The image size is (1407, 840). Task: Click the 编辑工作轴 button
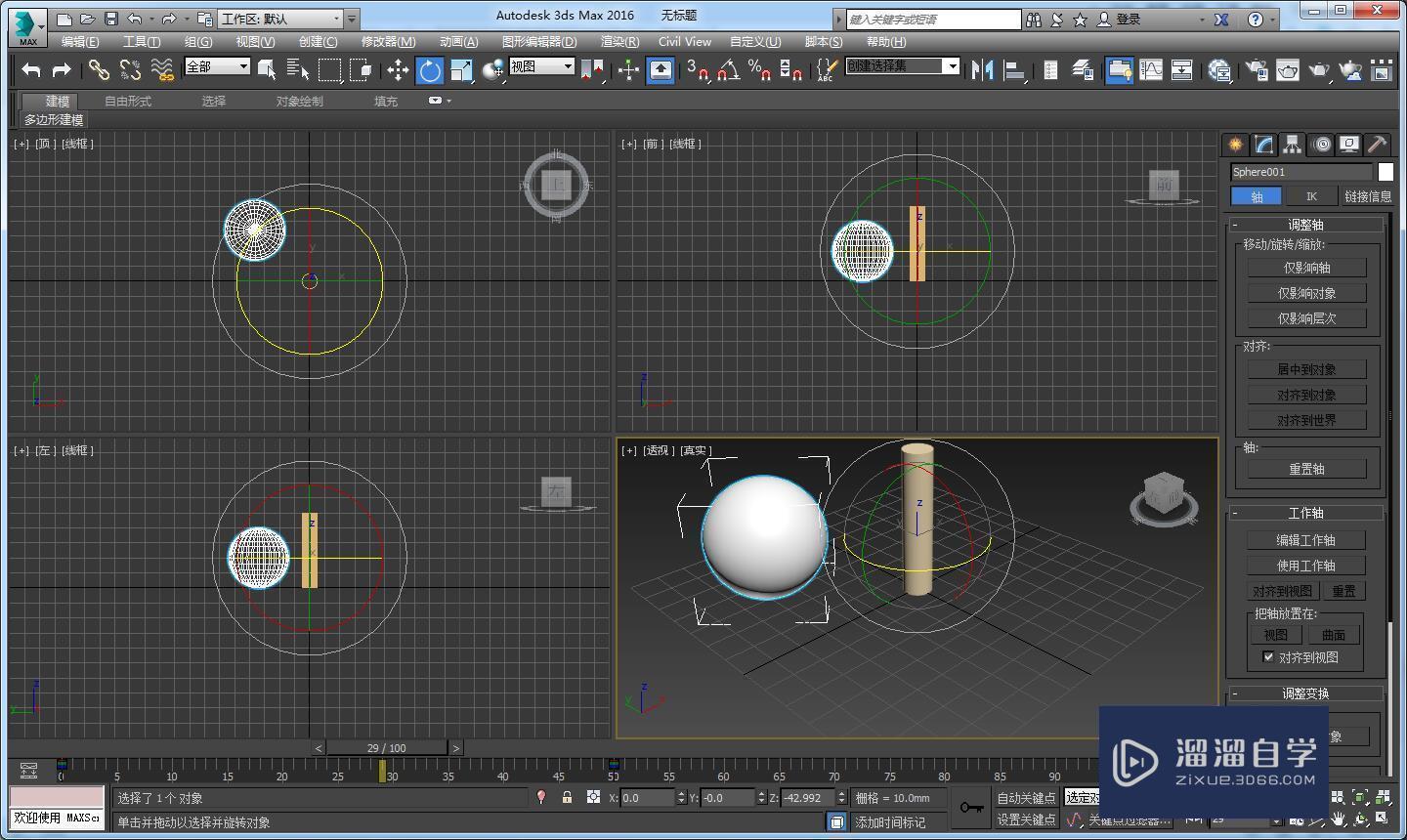click(x=1306, y=540)
